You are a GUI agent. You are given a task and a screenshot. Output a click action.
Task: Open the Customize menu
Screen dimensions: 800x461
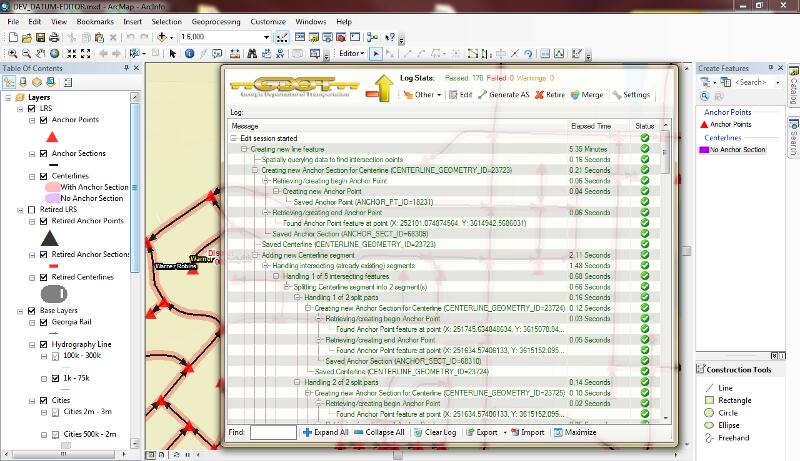pos(268,22)
